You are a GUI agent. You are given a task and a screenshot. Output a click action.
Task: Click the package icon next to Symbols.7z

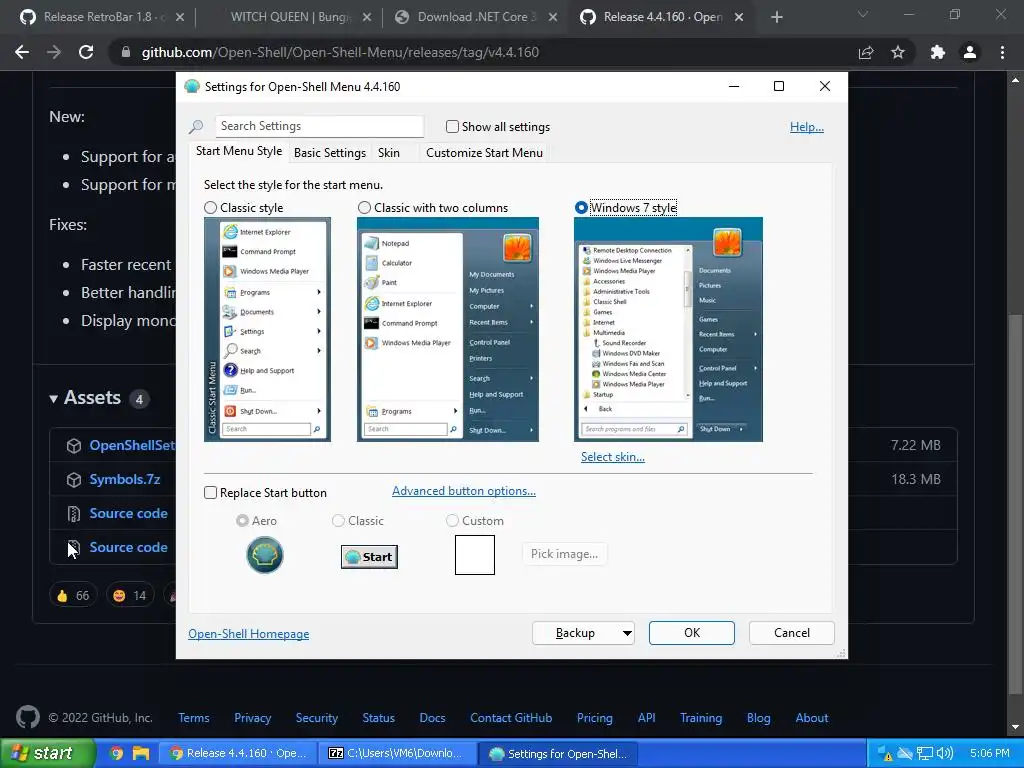pos(74,479)
